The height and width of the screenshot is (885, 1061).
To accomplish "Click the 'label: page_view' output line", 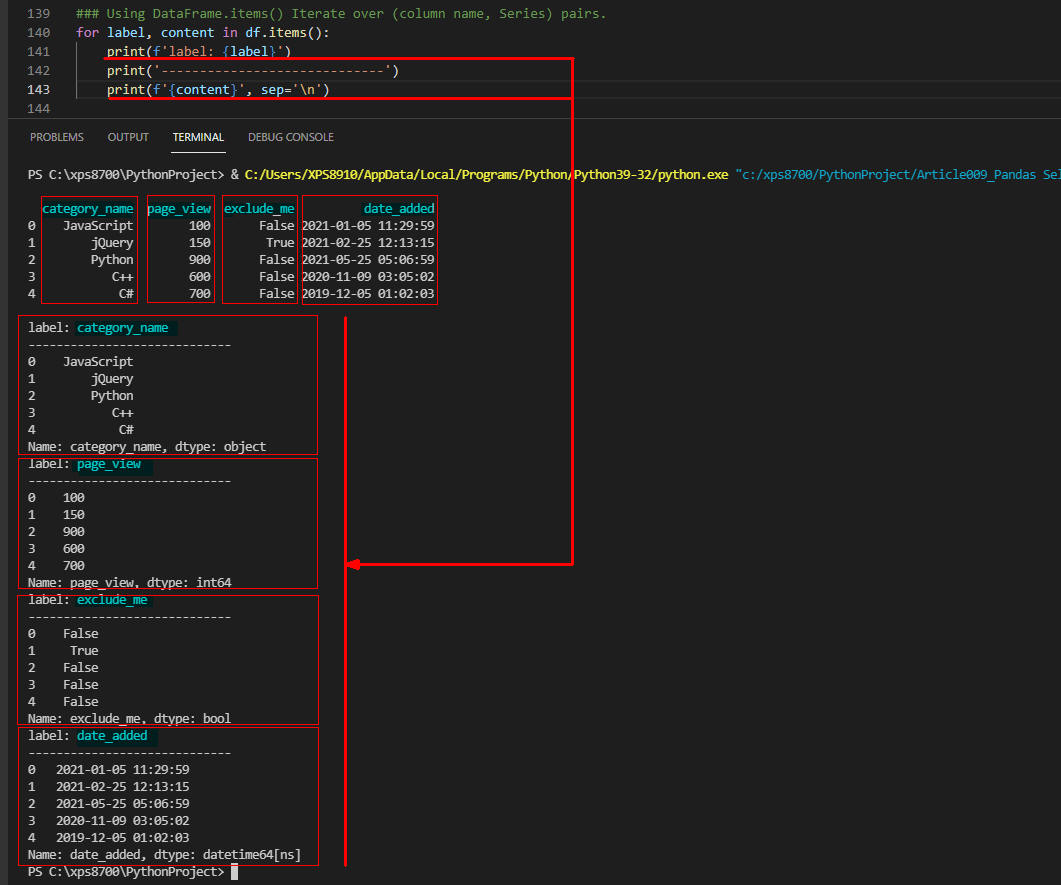I will coord(85,463).
